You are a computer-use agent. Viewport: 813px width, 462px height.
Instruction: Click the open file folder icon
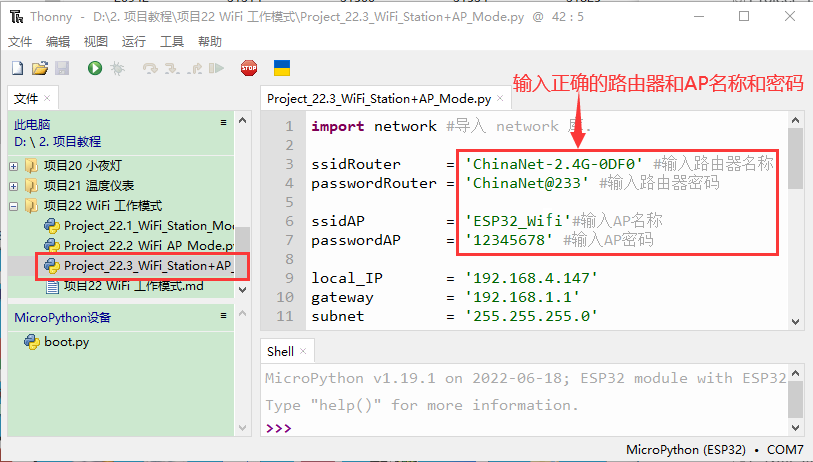tap(40, 68)
